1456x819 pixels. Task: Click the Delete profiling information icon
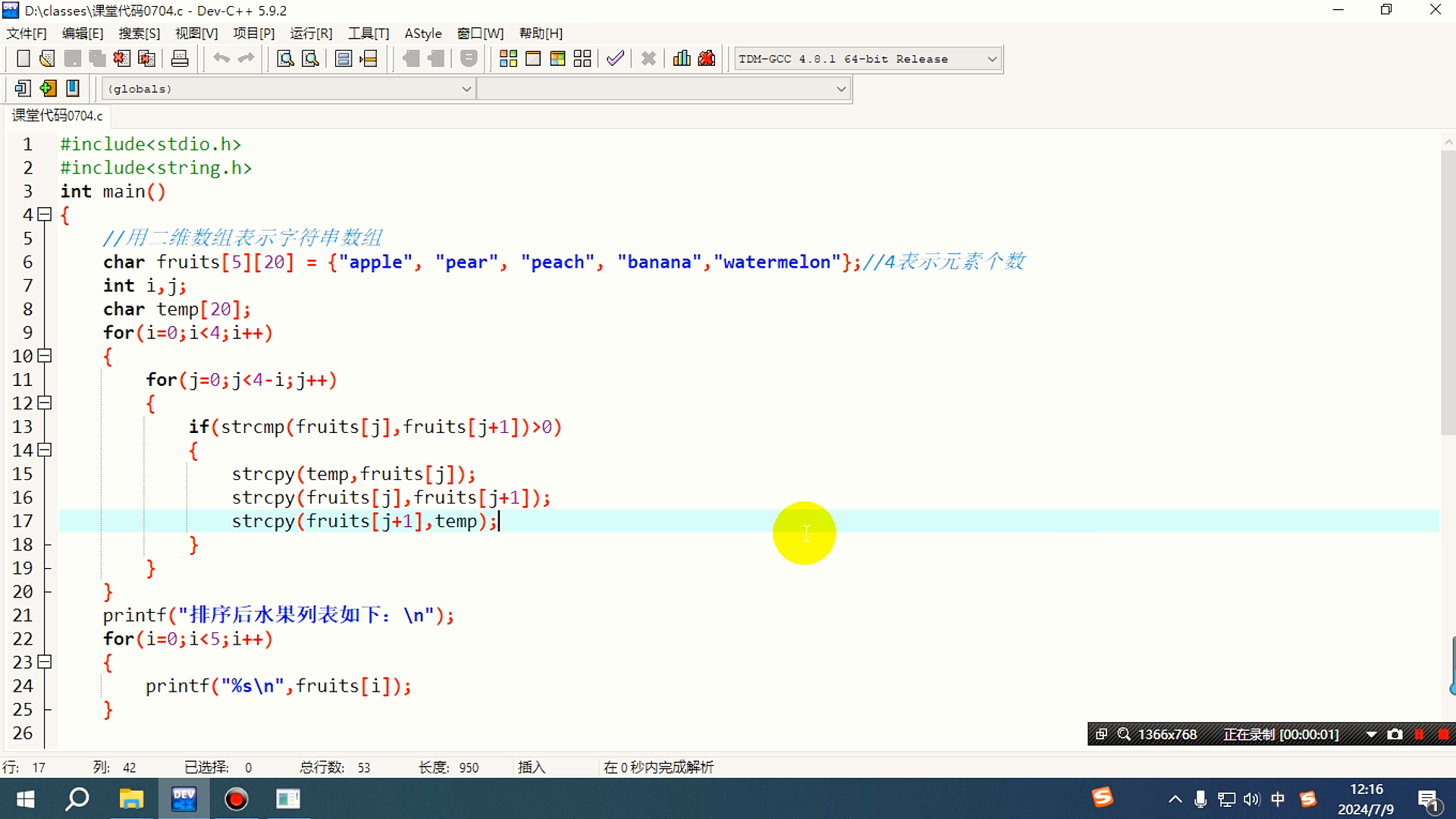click(x=707, y=58)
